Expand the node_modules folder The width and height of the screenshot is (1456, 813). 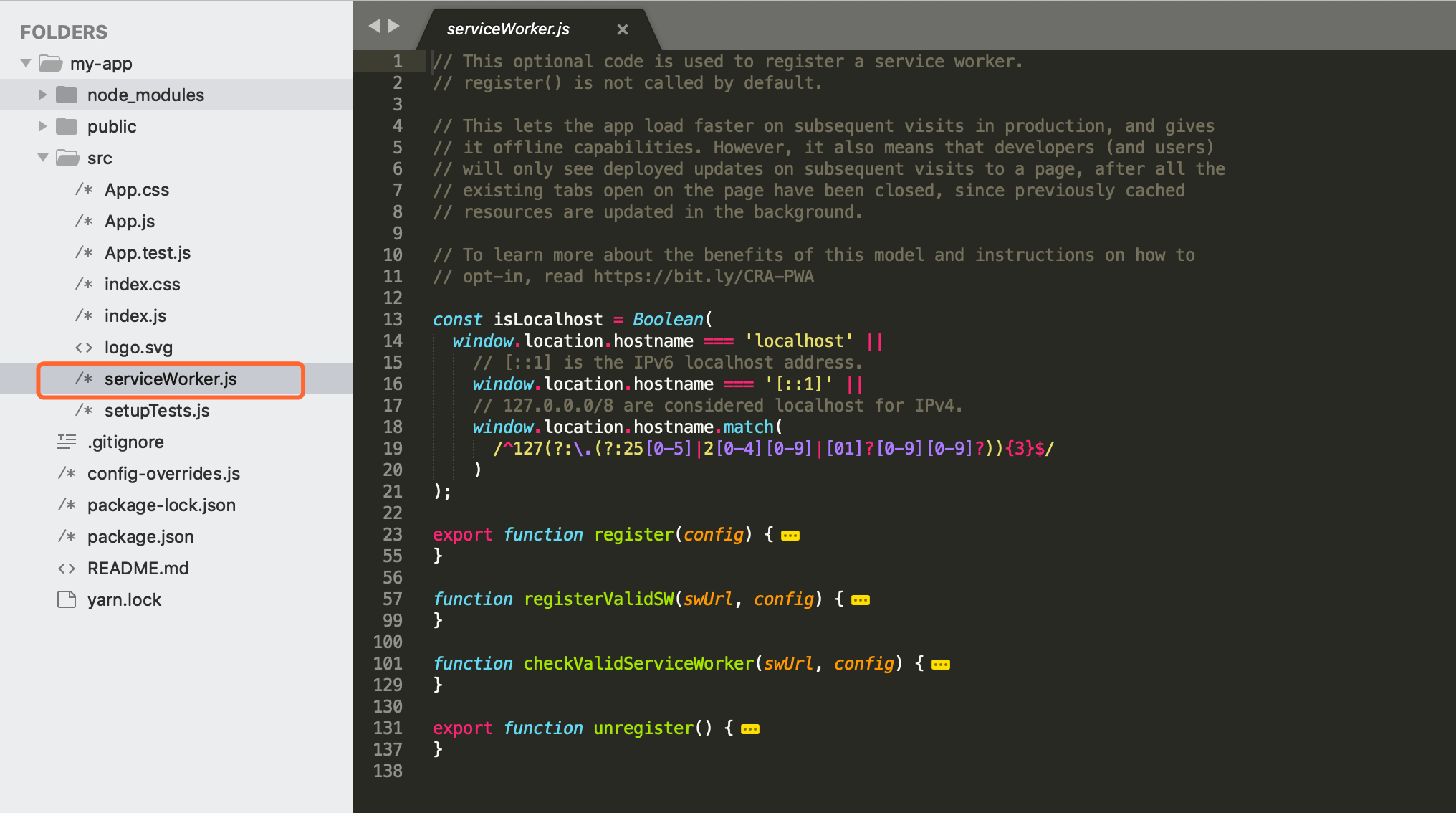coord(42,95)
